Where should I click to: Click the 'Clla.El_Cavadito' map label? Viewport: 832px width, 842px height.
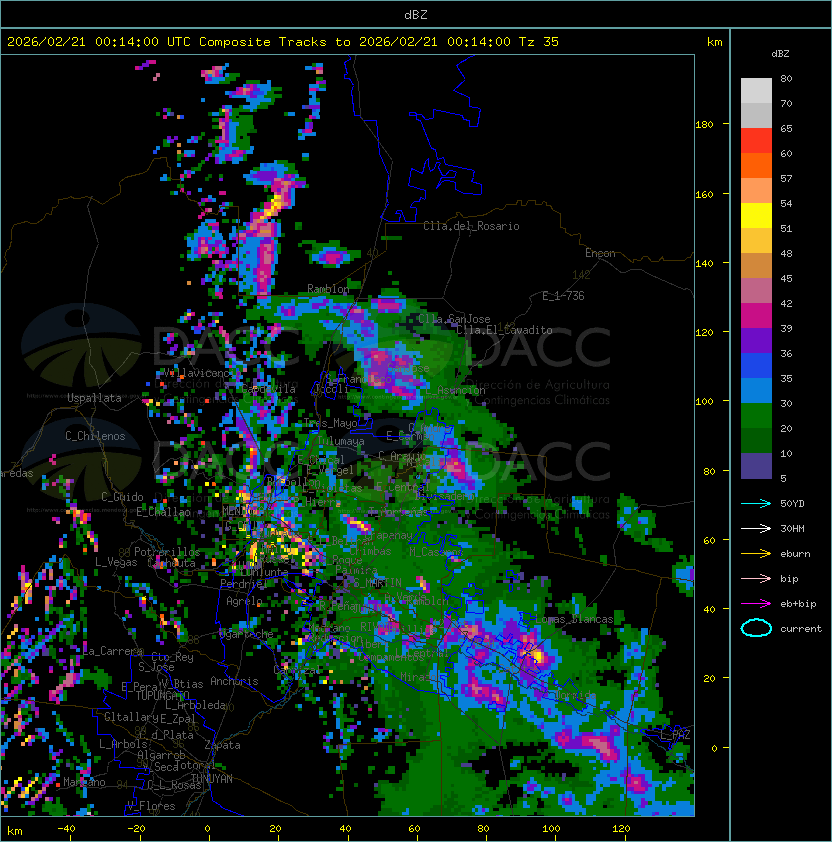[504, 330]
